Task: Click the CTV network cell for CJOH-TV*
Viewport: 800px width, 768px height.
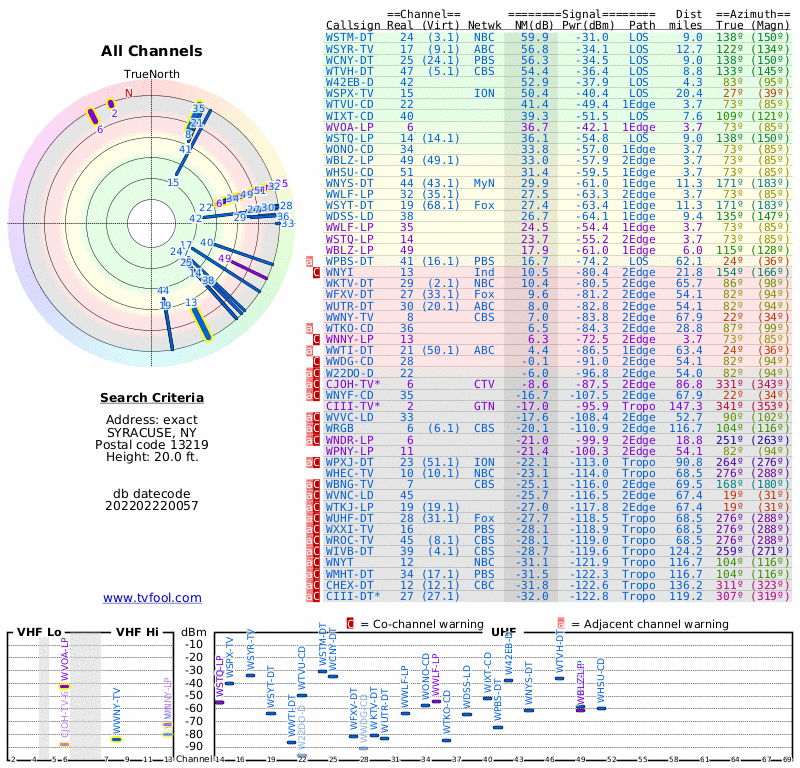Action: coord(484,384)
